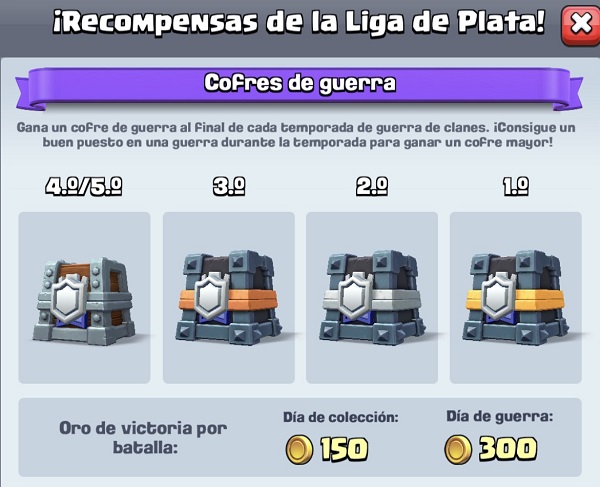Tap the gold coin beside 300

(x=458, y=449)
